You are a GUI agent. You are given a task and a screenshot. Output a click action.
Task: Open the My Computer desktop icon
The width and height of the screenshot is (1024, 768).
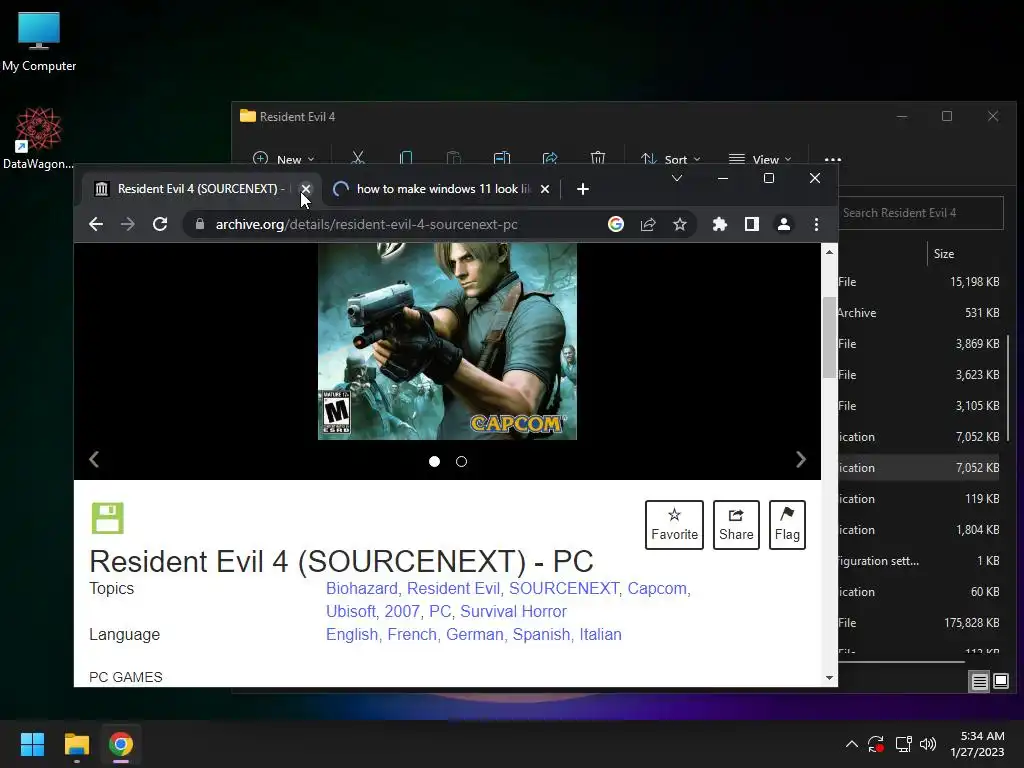39,41
